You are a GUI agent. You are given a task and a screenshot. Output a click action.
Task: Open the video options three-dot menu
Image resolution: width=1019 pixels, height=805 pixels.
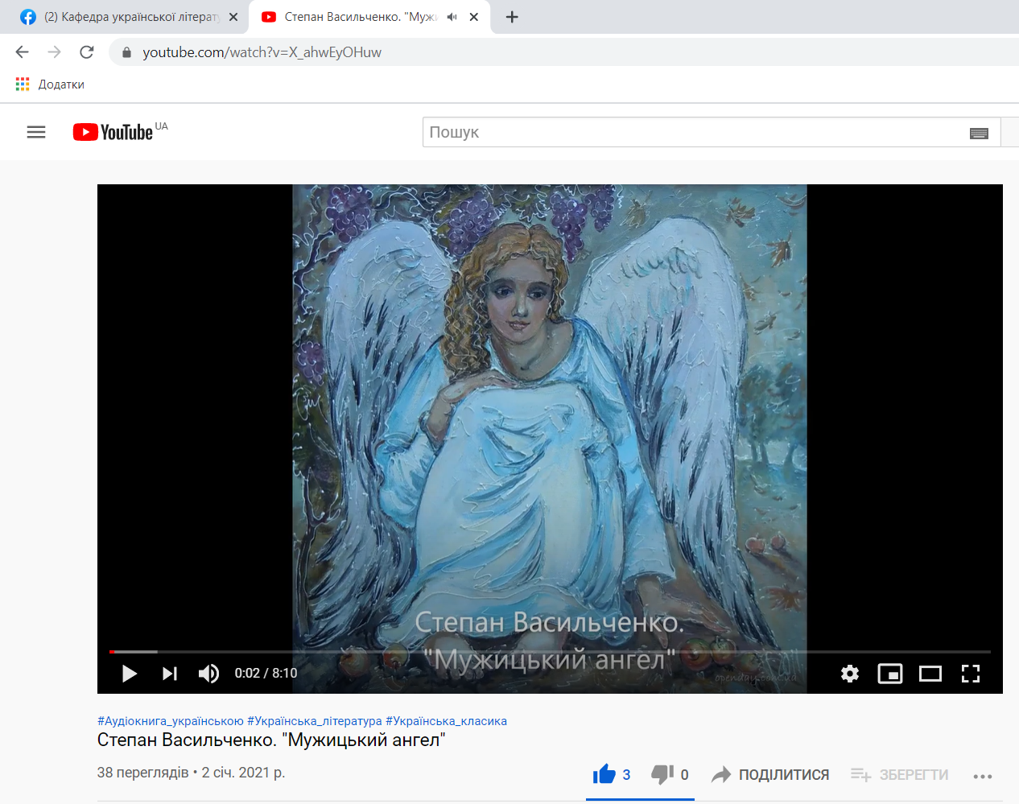[x=981, y=775]
